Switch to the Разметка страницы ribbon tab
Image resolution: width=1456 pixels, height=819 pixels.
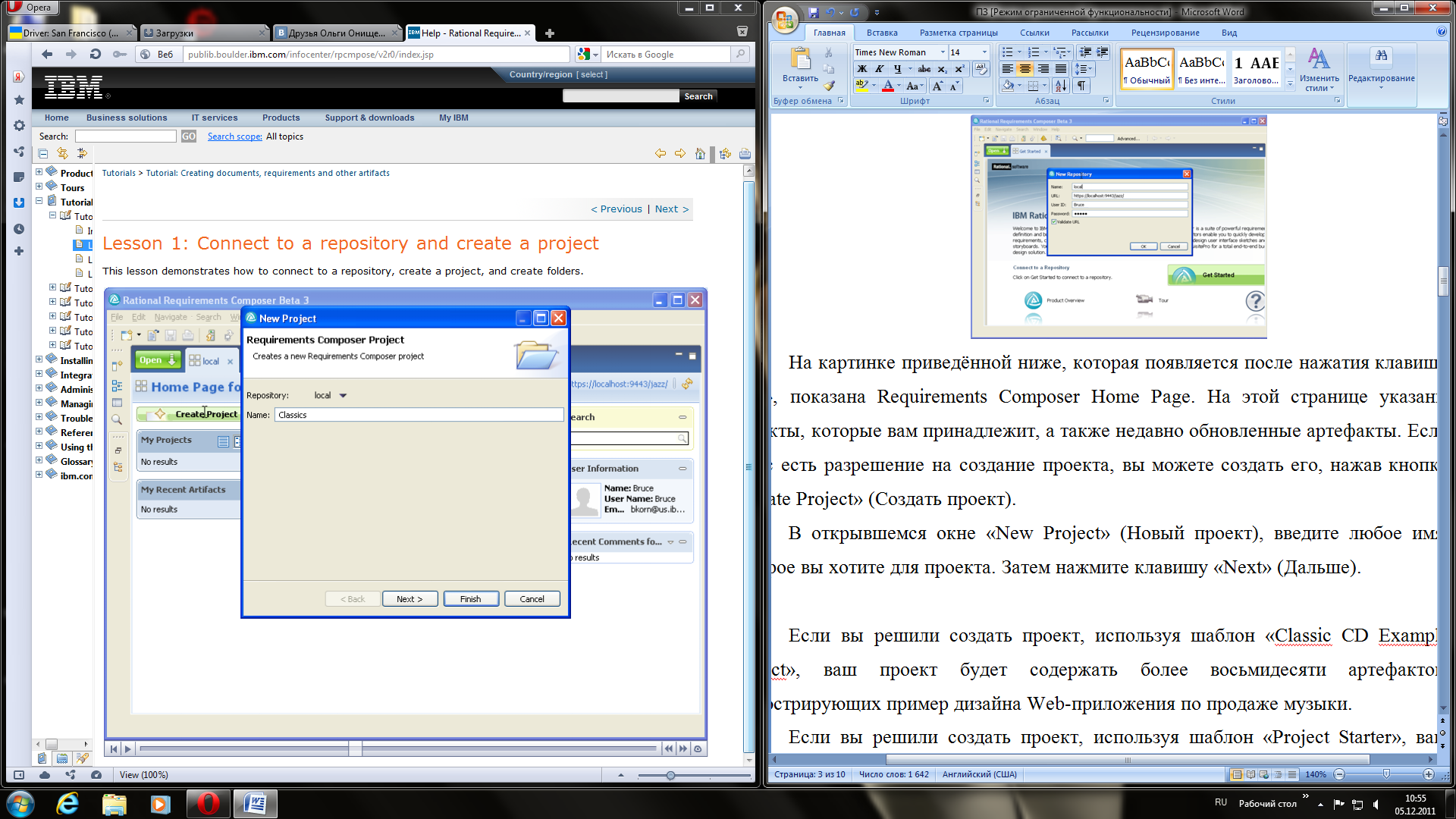click(x=959, y=33)
